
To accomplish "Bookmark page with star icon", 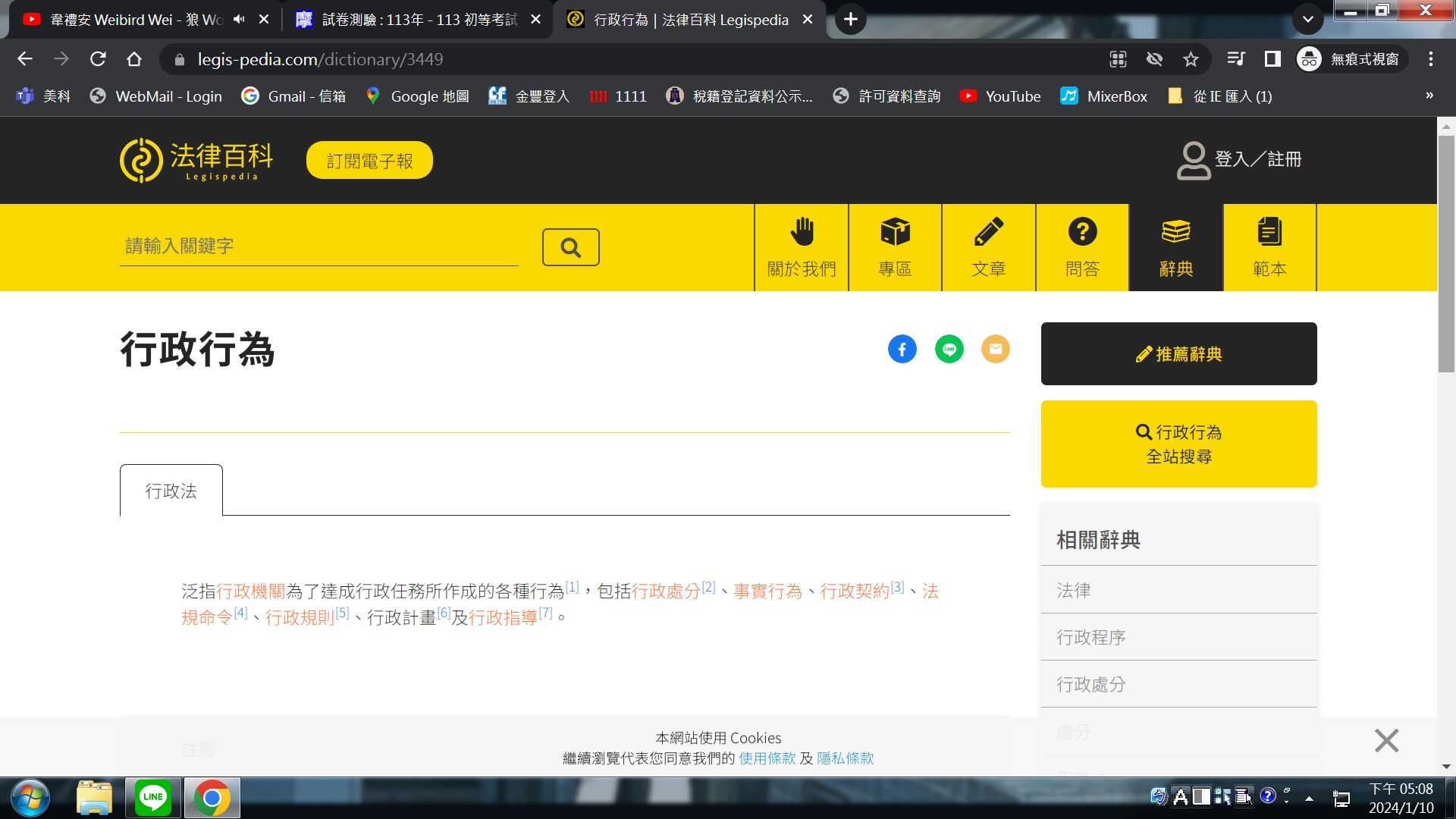I will tap(1191, 59).
